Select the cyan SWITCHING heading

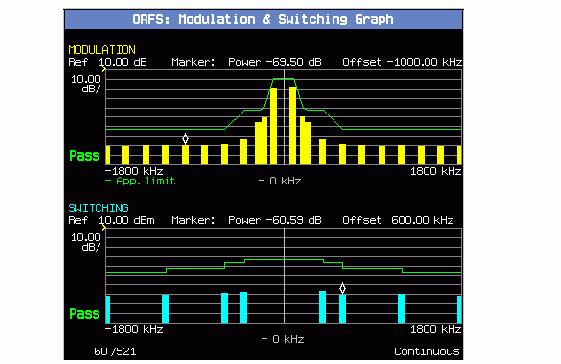coord(98,208)
